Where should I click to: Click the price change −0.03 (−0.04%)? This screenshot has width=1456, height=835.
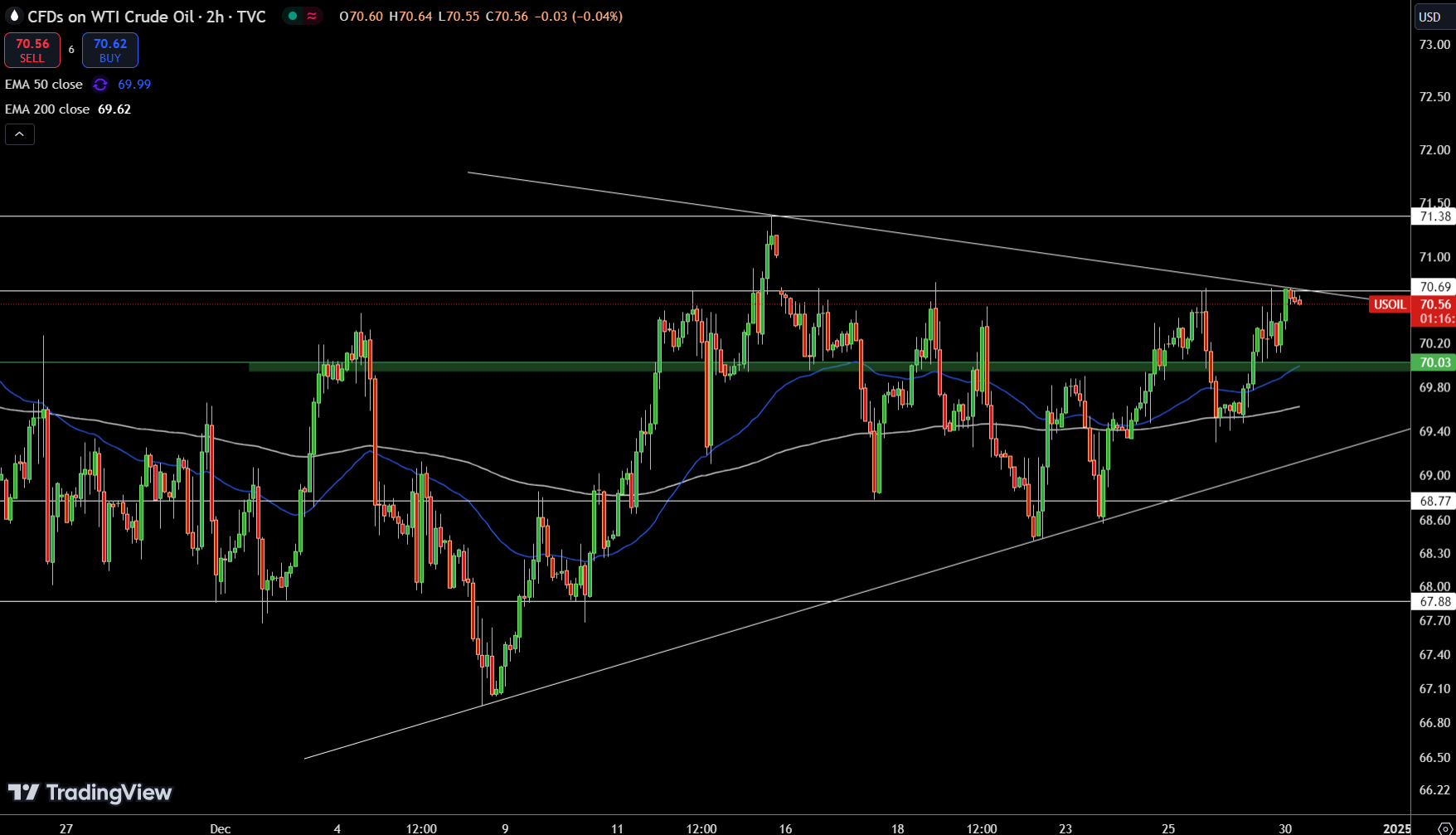click(x=578, y=17)
